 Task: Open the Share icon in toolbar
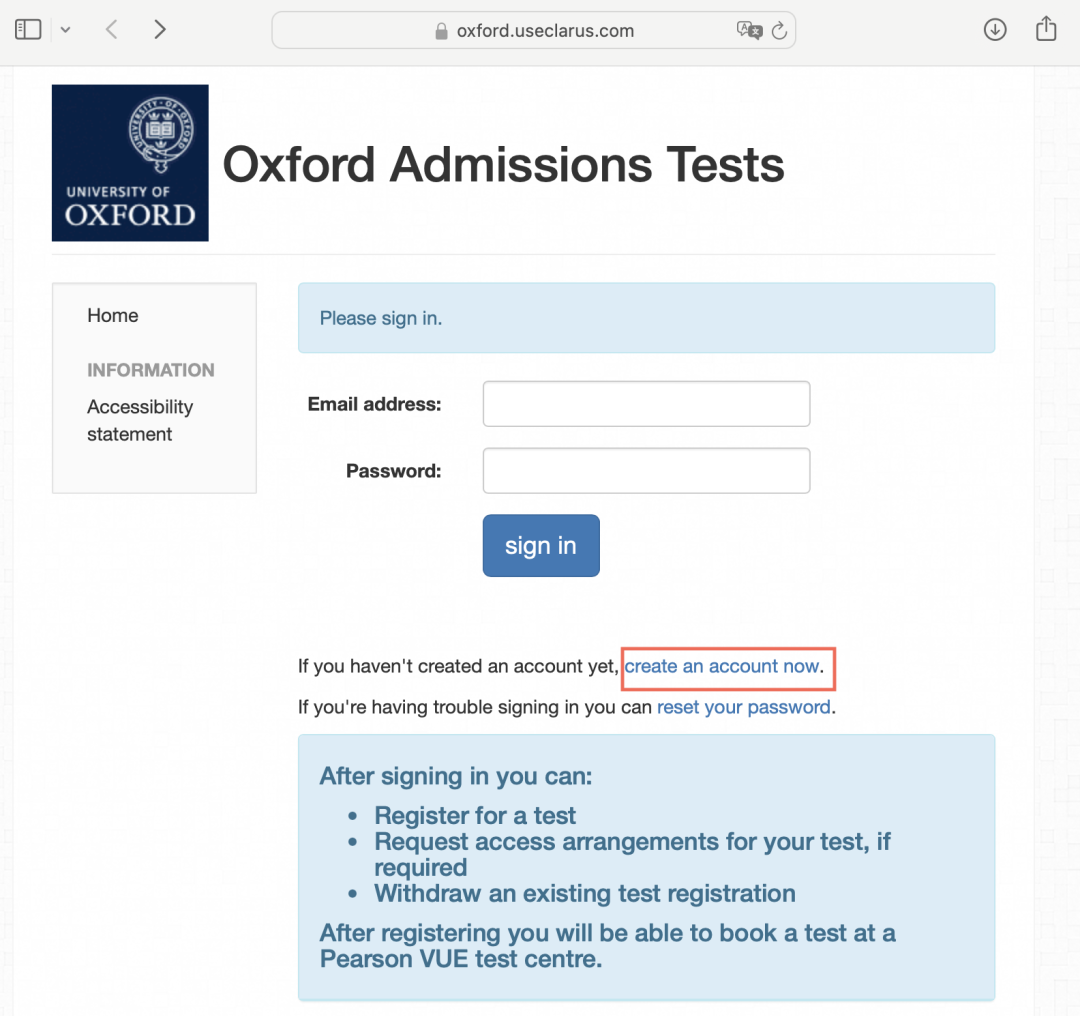1046,28
